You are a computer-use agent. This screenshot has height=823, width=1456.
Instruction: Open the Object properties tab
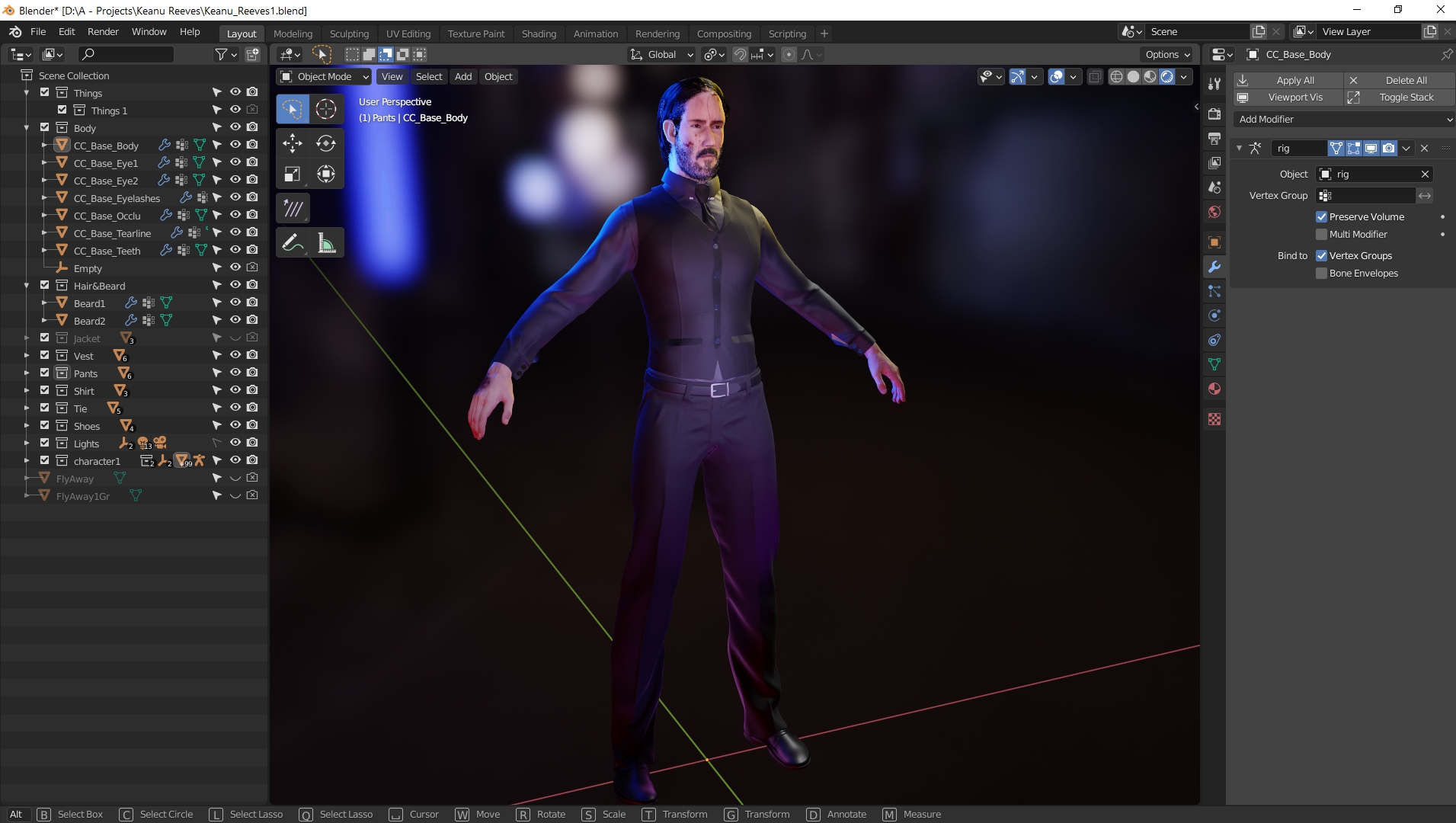pos(1214,242)
